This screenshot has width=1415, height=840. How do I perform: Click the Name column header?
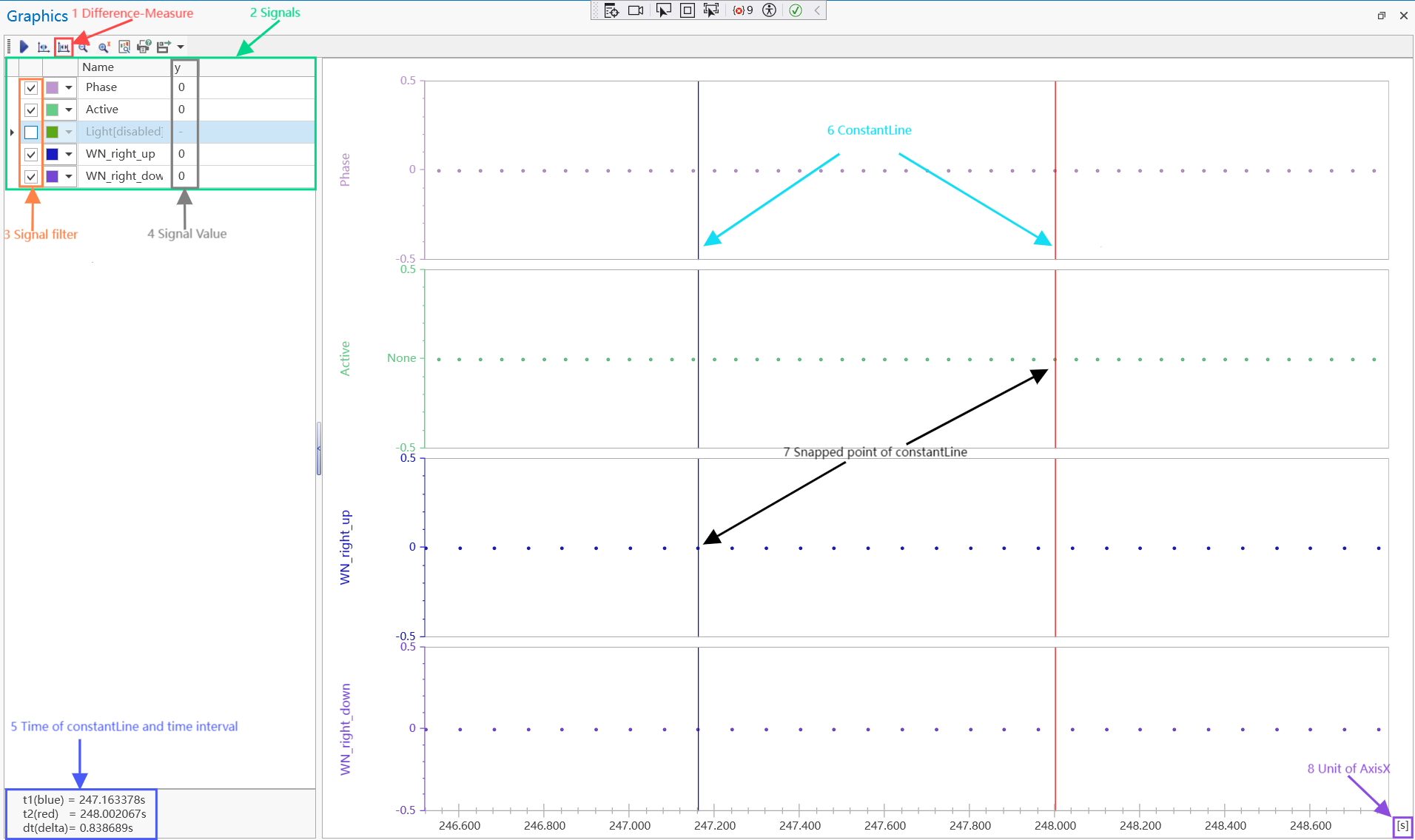[124, 67]
